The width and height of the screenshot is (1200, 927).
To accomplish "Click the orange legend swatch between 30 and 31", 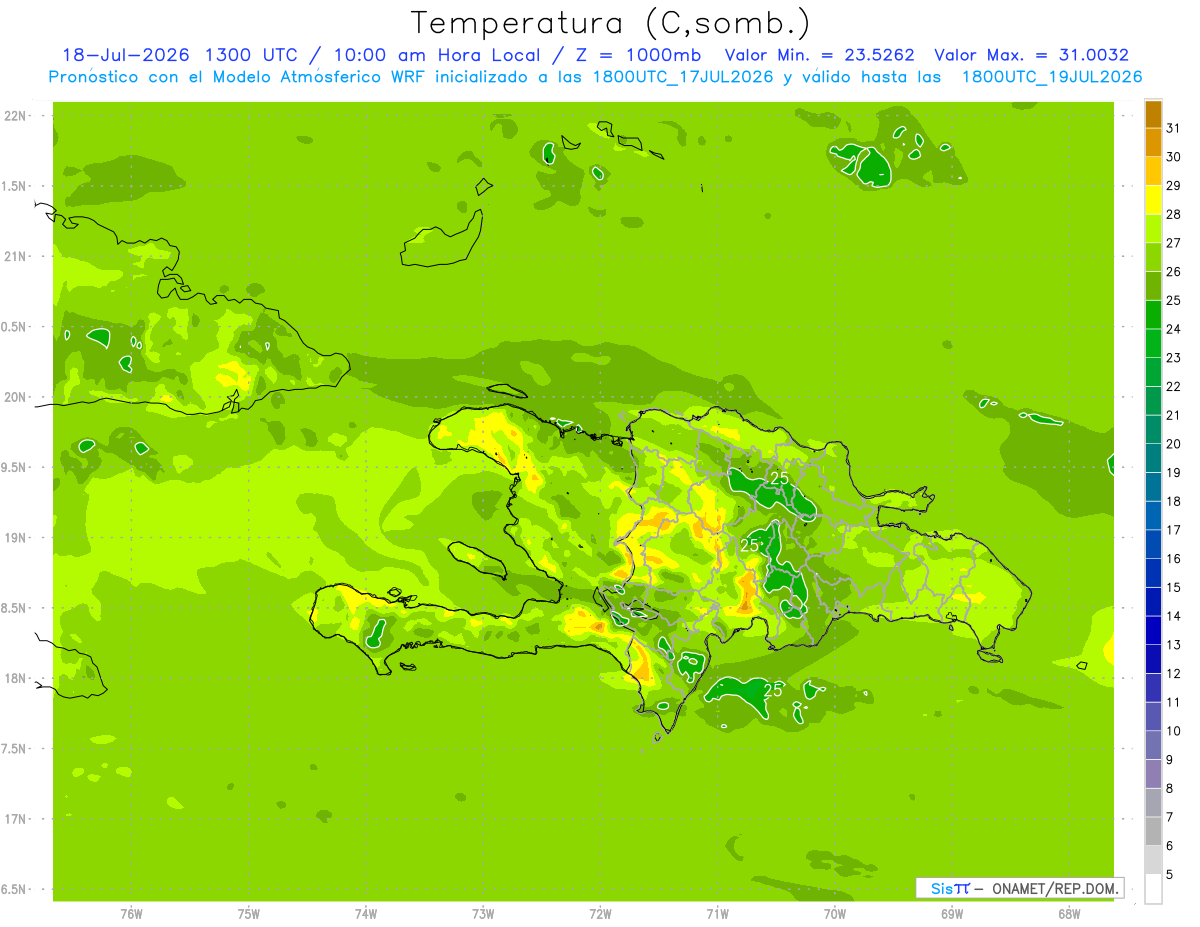I will tap(1153, 142).
